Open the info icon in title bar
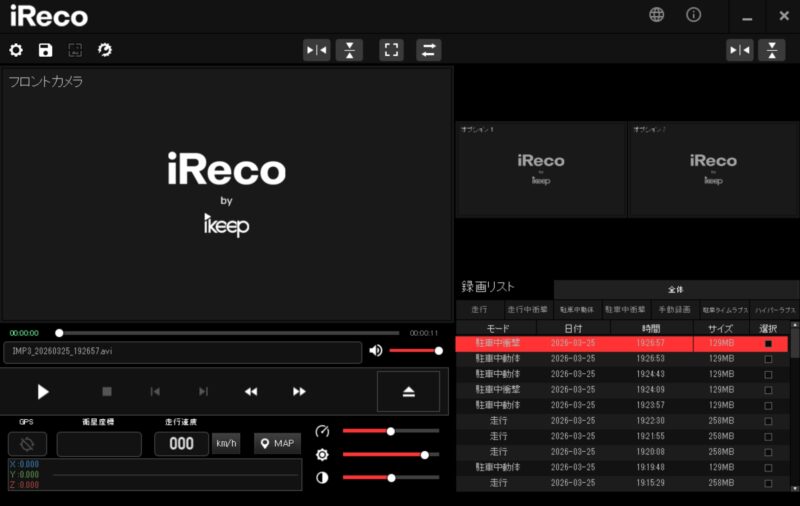Image resolution: width=800 pixels, height=506 pixels. (693, 15)
